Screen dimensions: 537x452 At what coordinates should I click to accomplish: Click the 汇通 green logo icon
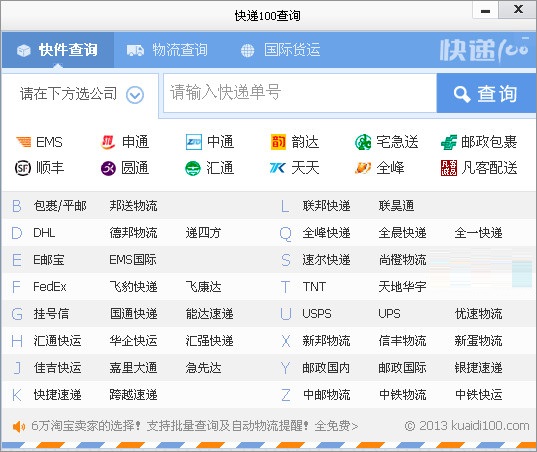click(x=193, y=168)
